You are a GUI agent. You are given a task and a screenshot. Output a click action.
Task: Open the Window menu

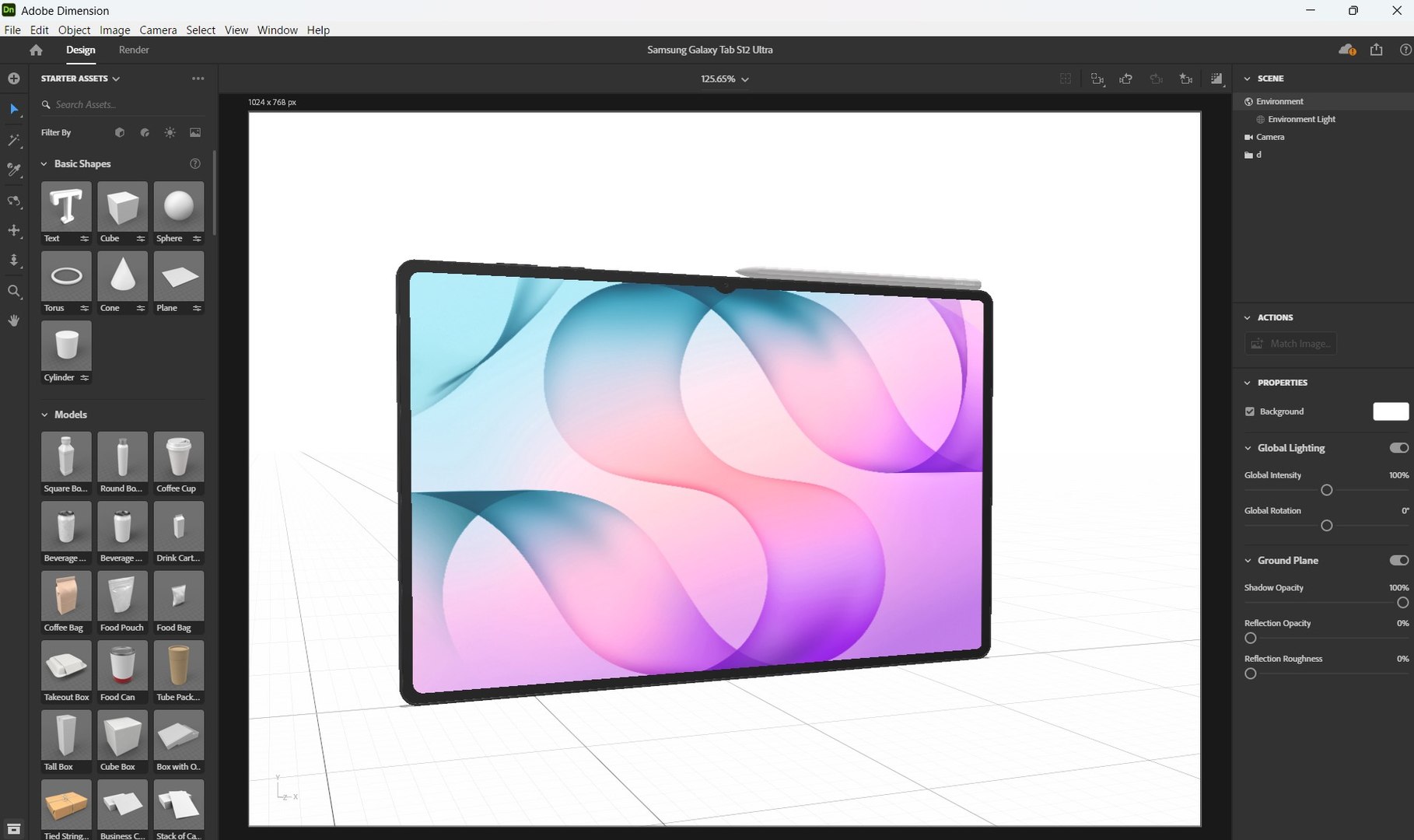[277, 30]
